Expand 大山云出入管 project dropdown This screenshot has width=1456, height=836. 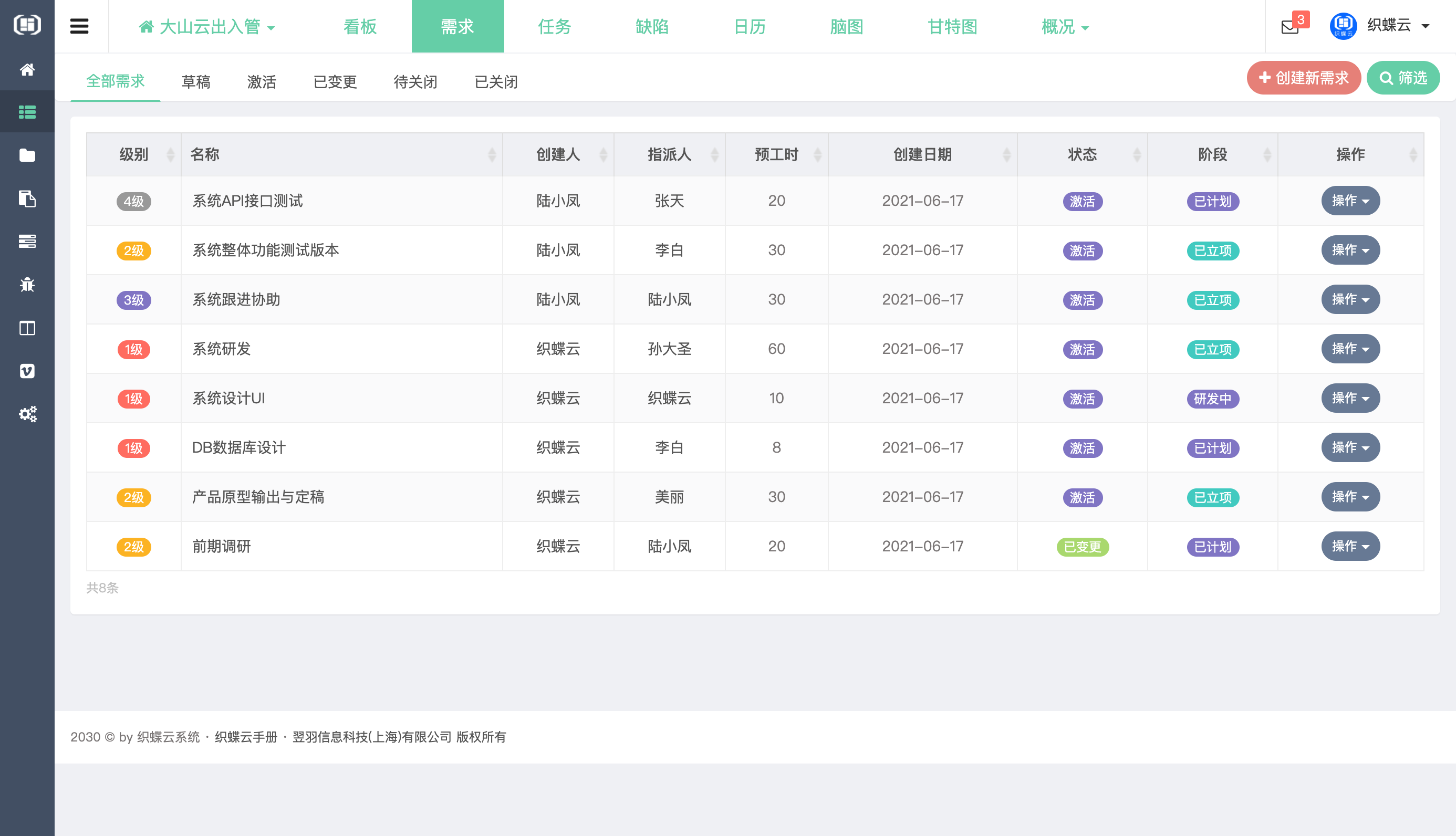click(x=207, y=27)
